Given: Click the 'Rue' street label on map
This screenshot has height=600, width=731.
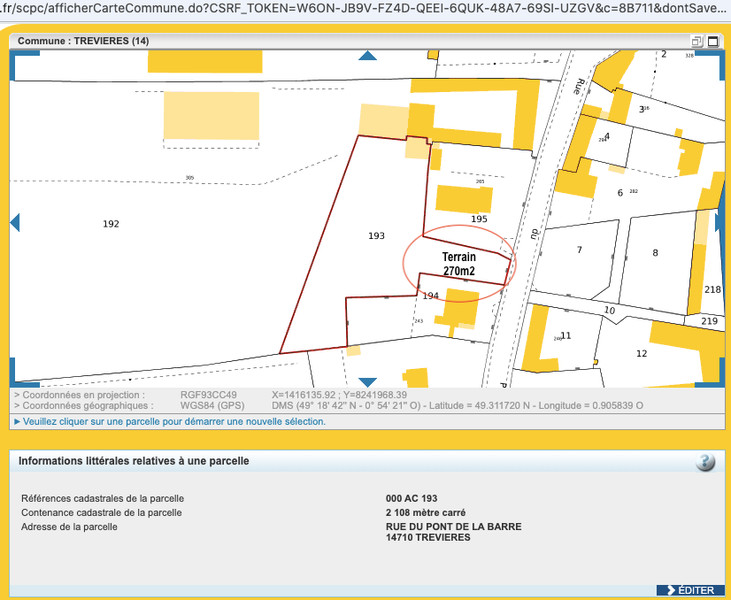Looking at the screenshot, I should pos(579,87).
